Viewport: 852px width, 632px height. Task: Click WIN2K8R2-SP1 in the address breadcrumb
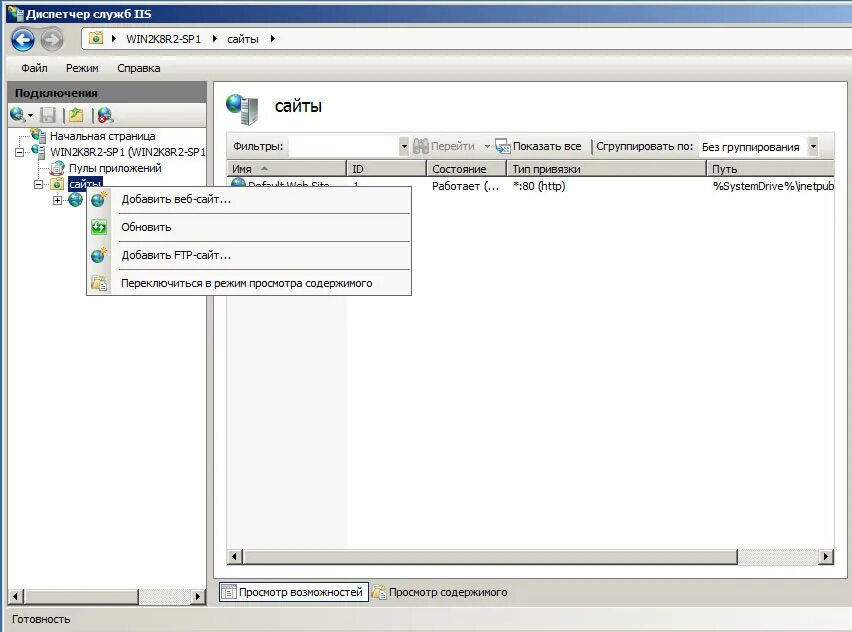[164, 39]
